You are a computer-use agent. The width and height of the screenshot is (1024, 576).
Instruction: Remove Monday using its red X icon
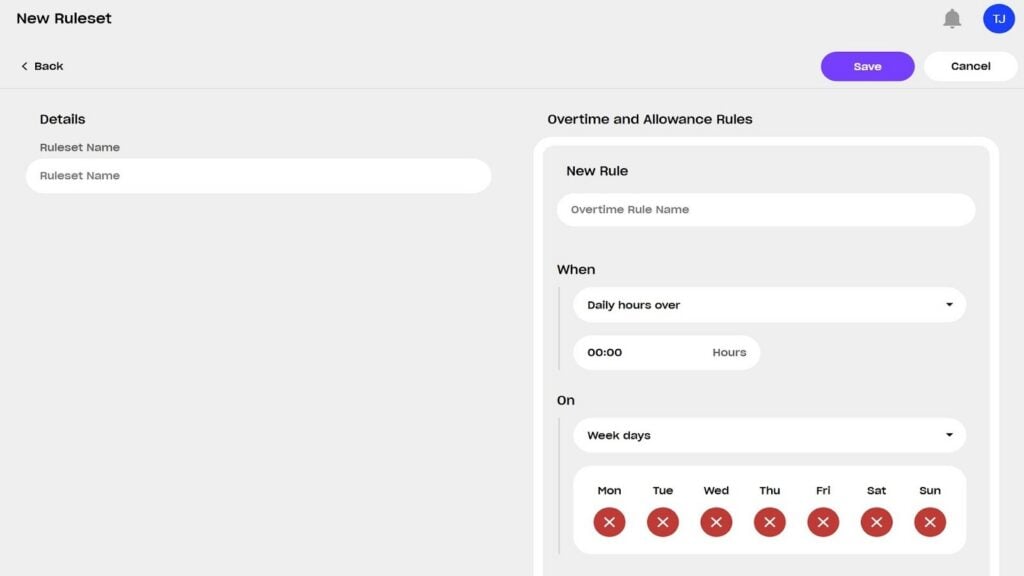pos(608,521)
